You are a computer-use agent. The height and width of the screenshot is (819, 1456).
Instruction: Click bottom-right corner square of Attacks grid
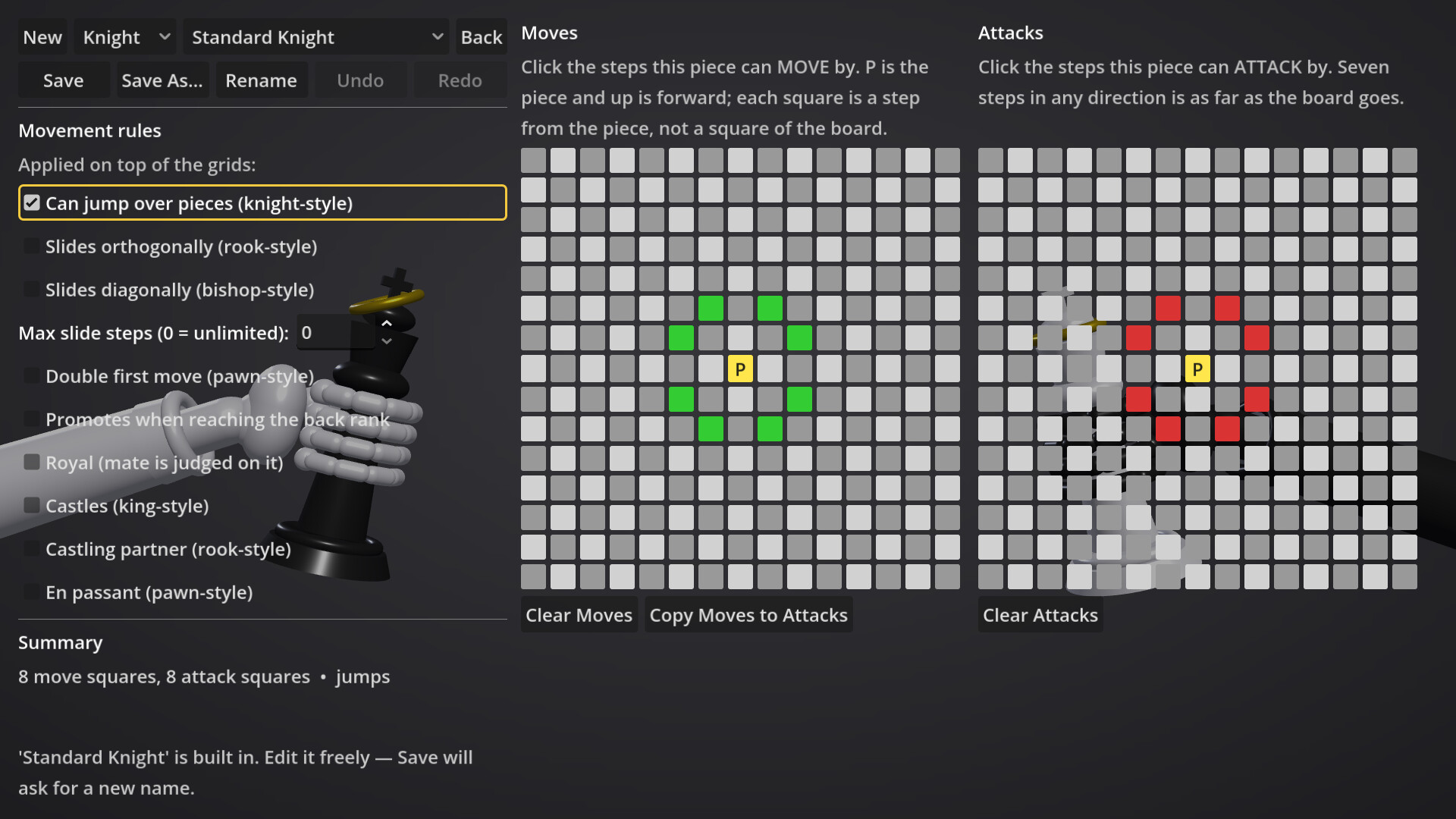tap(1404, 576)
